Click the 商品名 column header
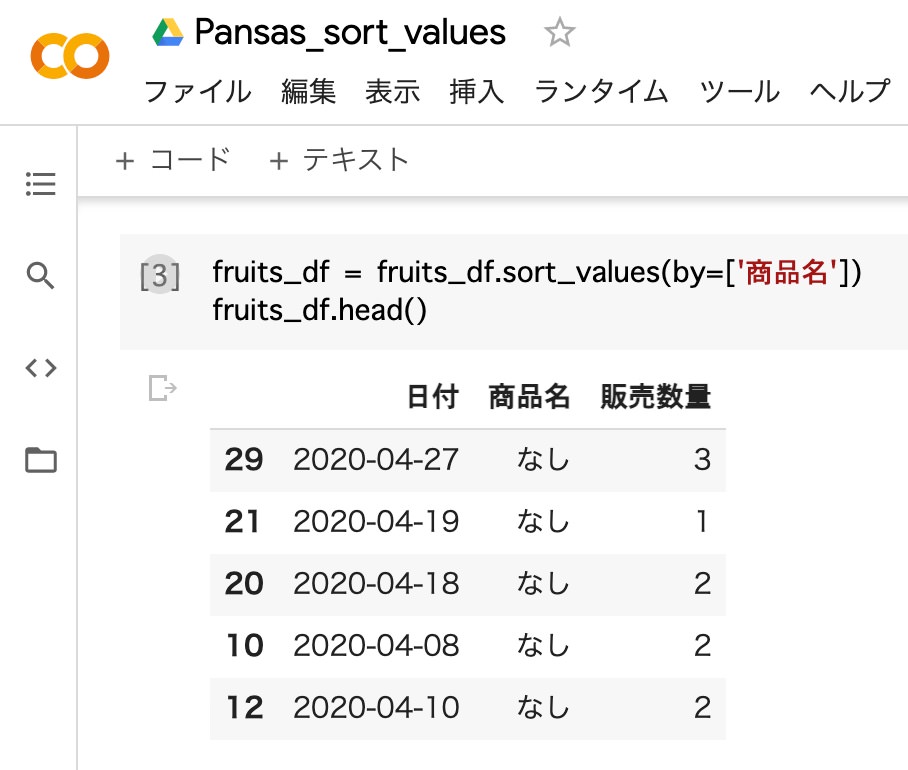 click(529, 397)
